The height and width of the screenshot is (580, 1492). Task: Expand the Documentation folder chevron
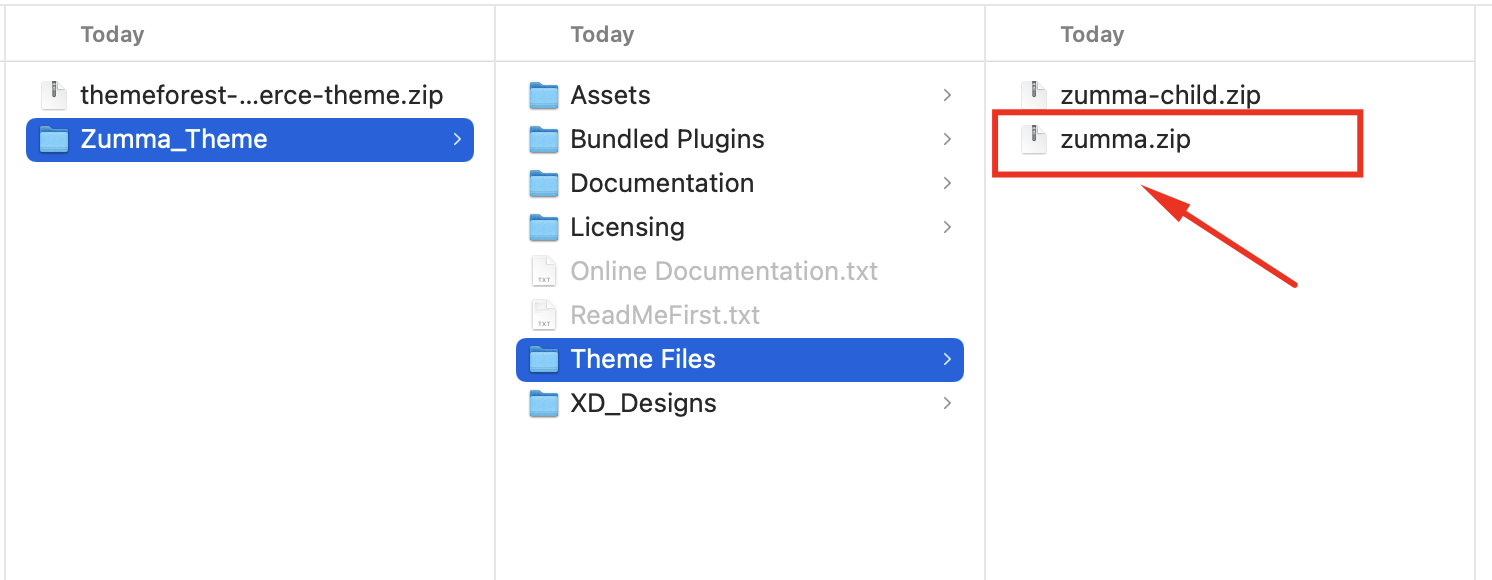946,183
